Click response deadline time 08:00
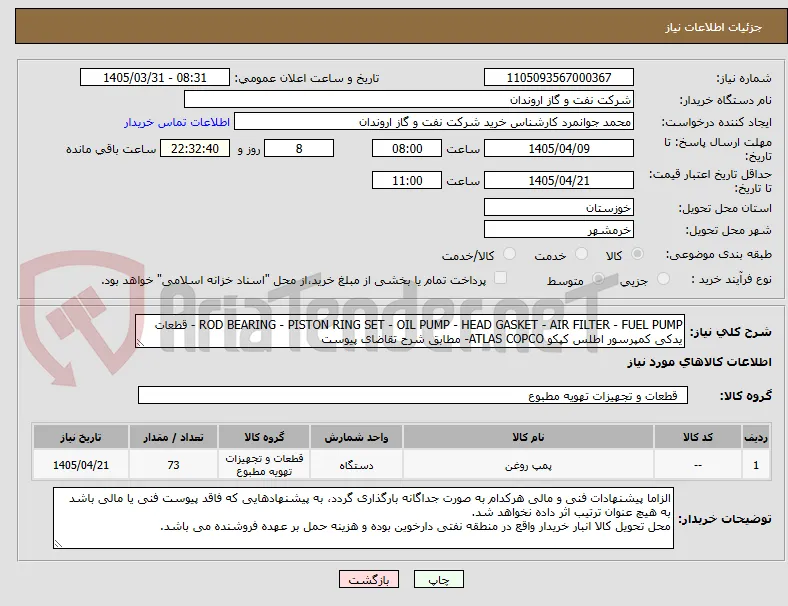Screen dimensions: 788x606 tap(407, 148)
